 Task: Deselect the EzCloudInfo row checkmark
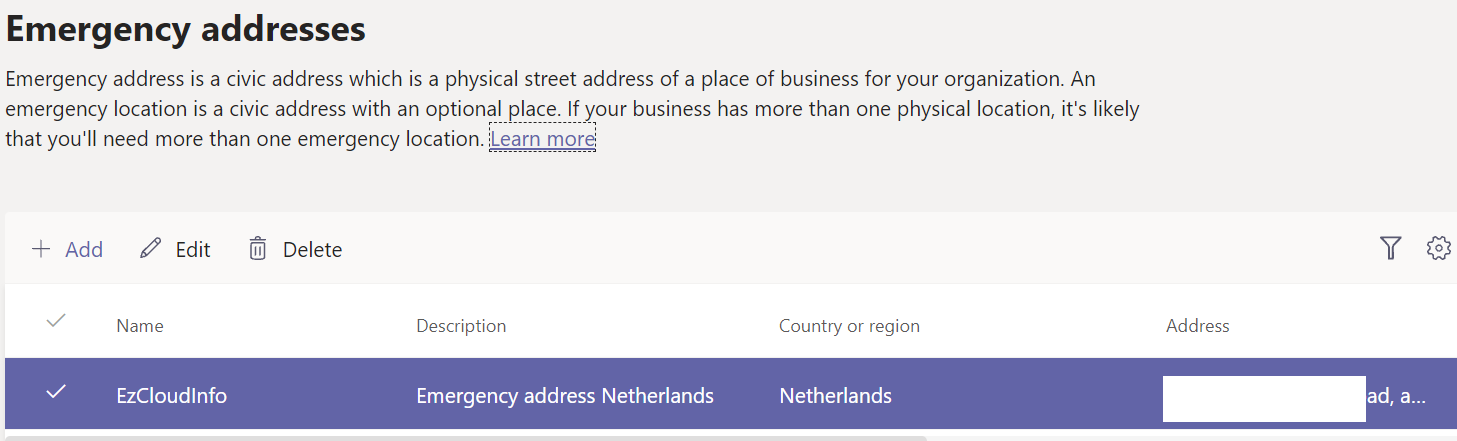(56, 392)
